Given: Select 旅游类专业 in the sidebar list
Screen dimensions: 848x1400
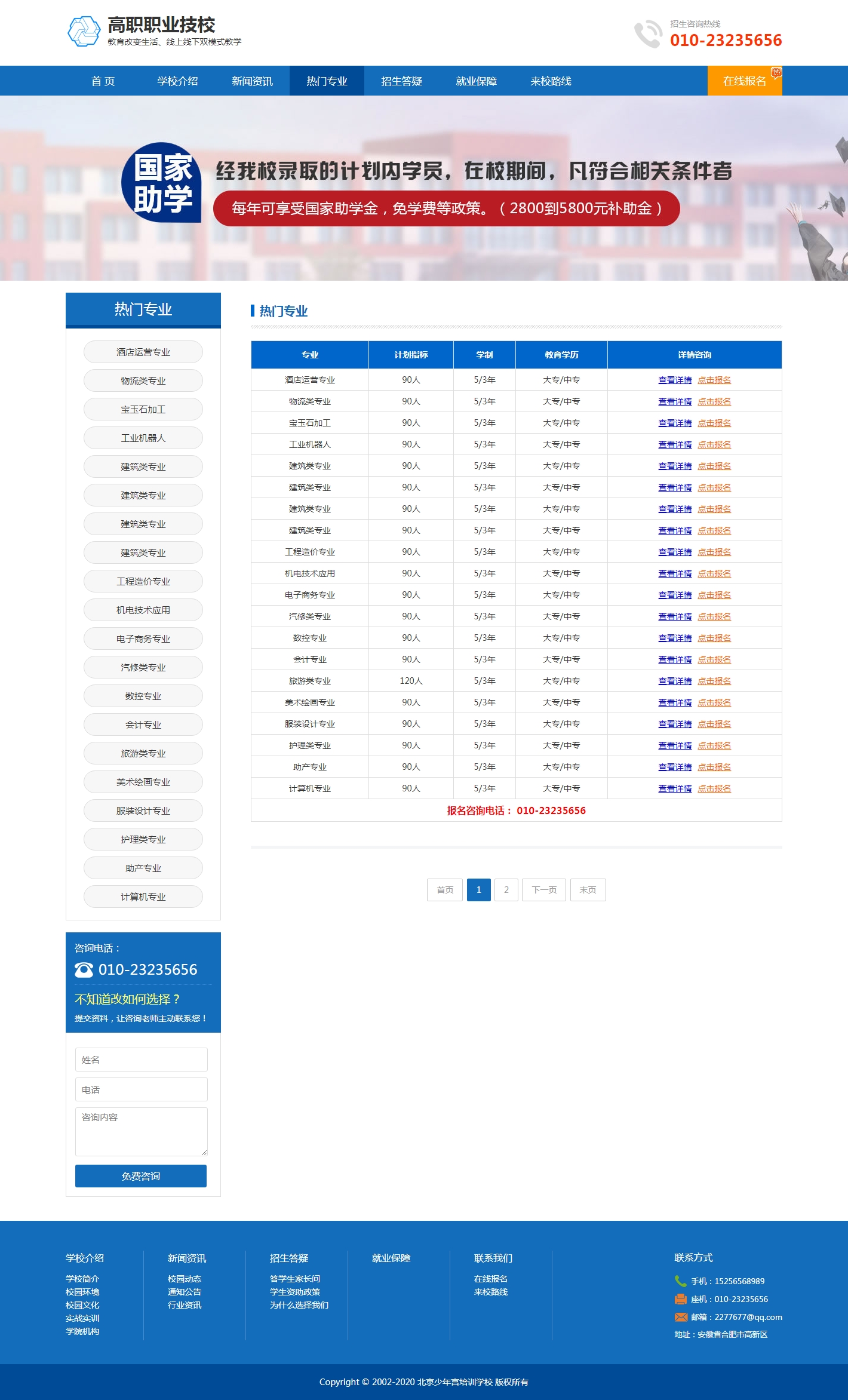Looking at the screenshot, I should click(x=143, y=753).
